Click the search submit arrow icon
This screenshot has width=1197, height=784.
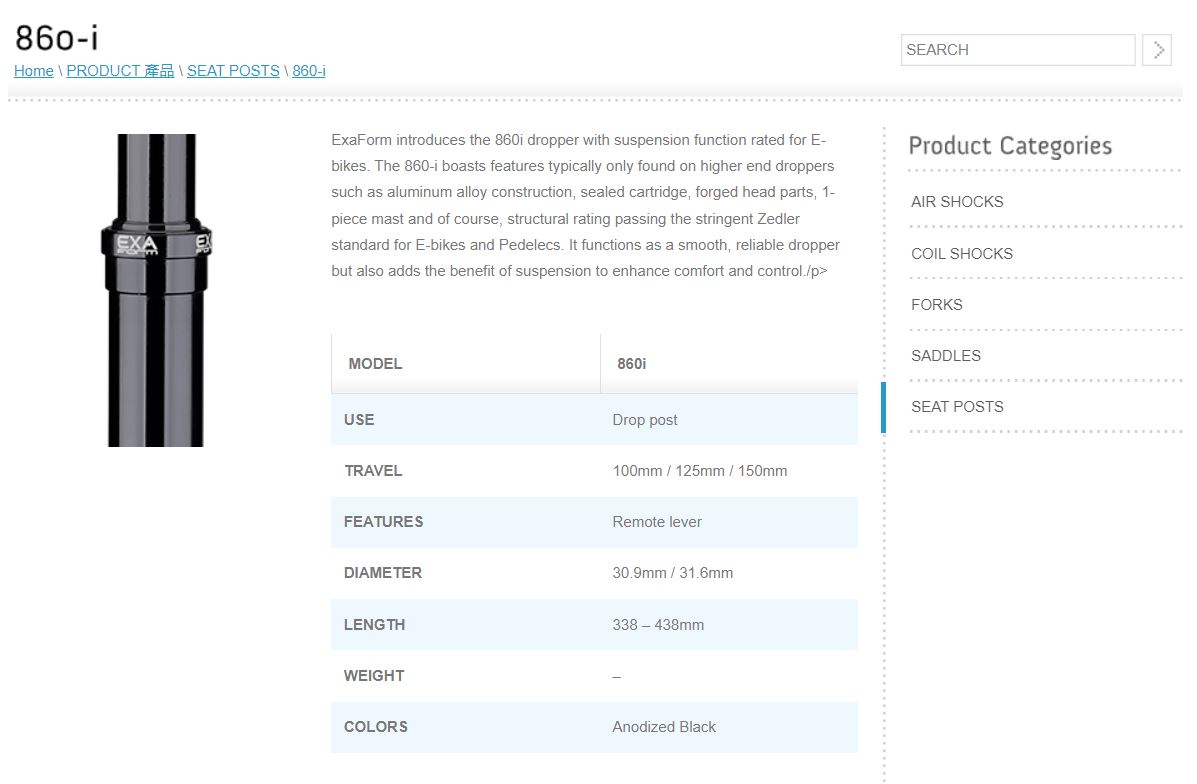point(1157,50)
